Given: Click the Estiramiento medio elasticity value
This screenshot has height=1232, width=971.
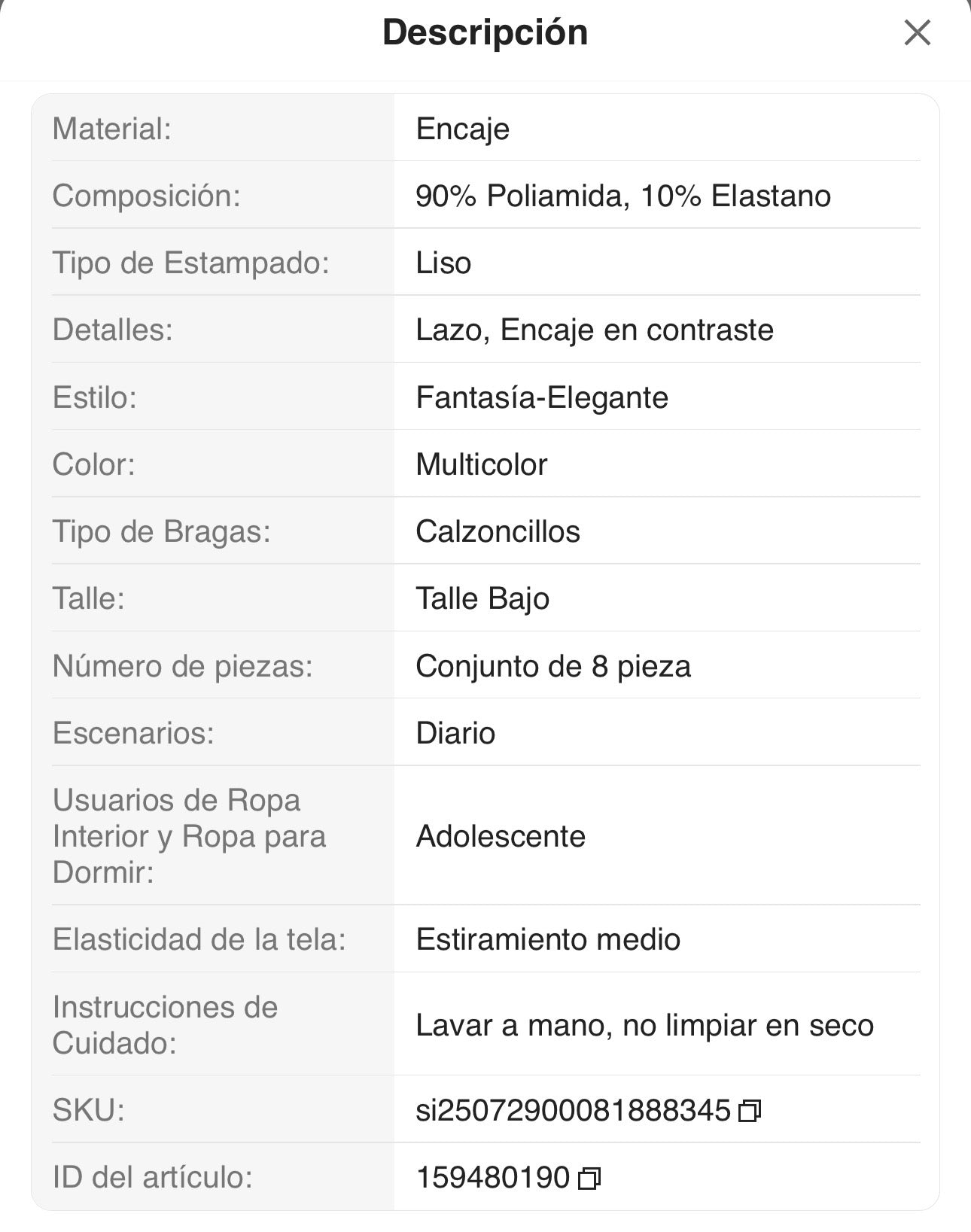Looking at the screenshot, I should click(547, 939).
